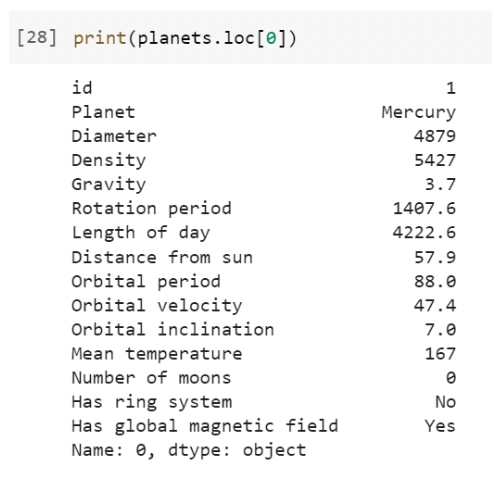Click the Has ring system value No
This screenshot has width=492, height=490.
(x=445, y=402)
